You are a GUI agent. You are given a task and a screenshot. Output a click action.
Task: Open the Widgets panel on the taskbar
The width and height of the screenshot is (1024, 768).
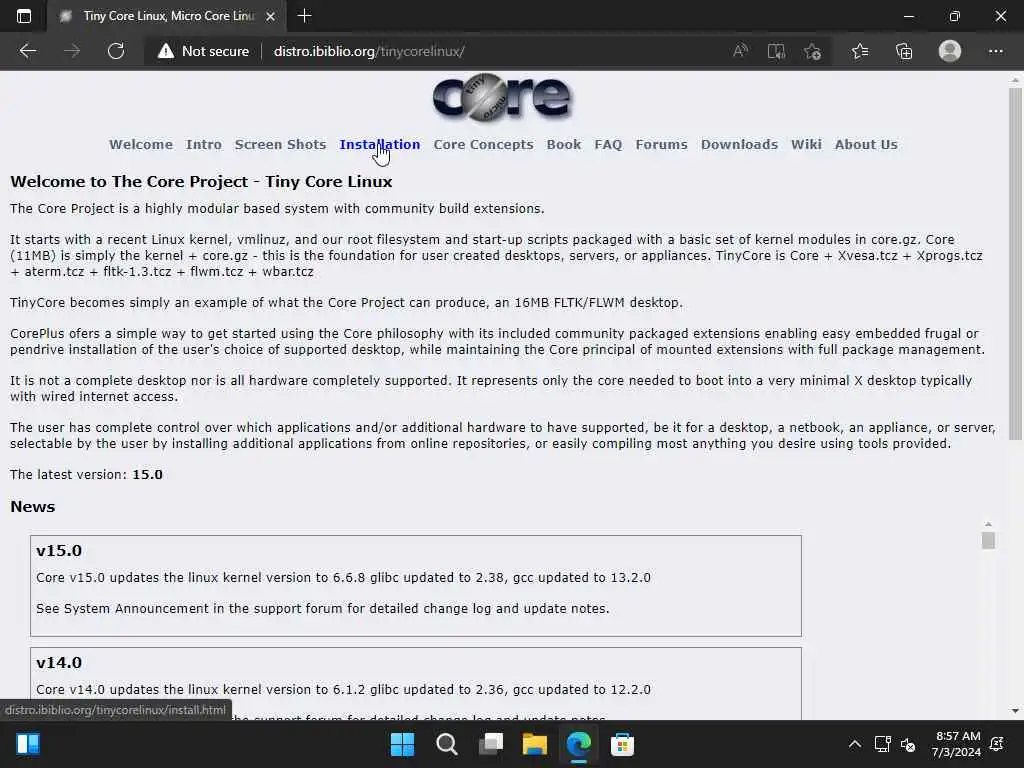click(x=28, y=744)
